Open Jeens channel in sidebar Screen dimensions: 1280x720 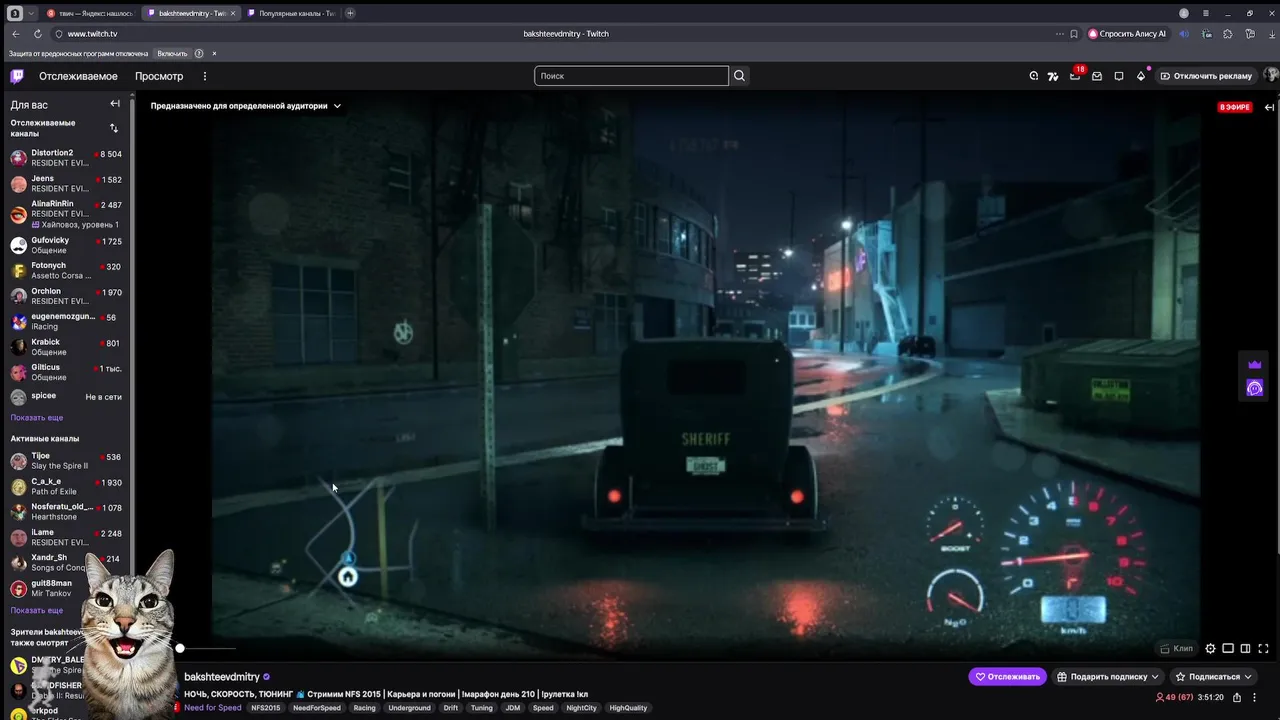pyautogui.click(x=66, y=183)
